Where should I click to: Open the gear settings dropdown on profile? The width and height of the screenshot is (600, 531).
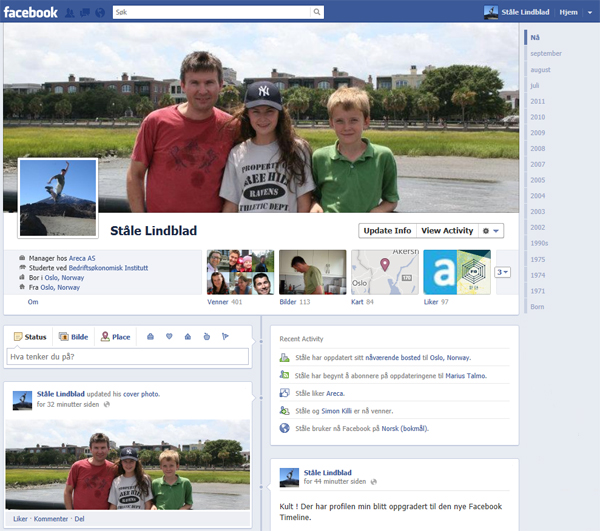tap(491, 231)
